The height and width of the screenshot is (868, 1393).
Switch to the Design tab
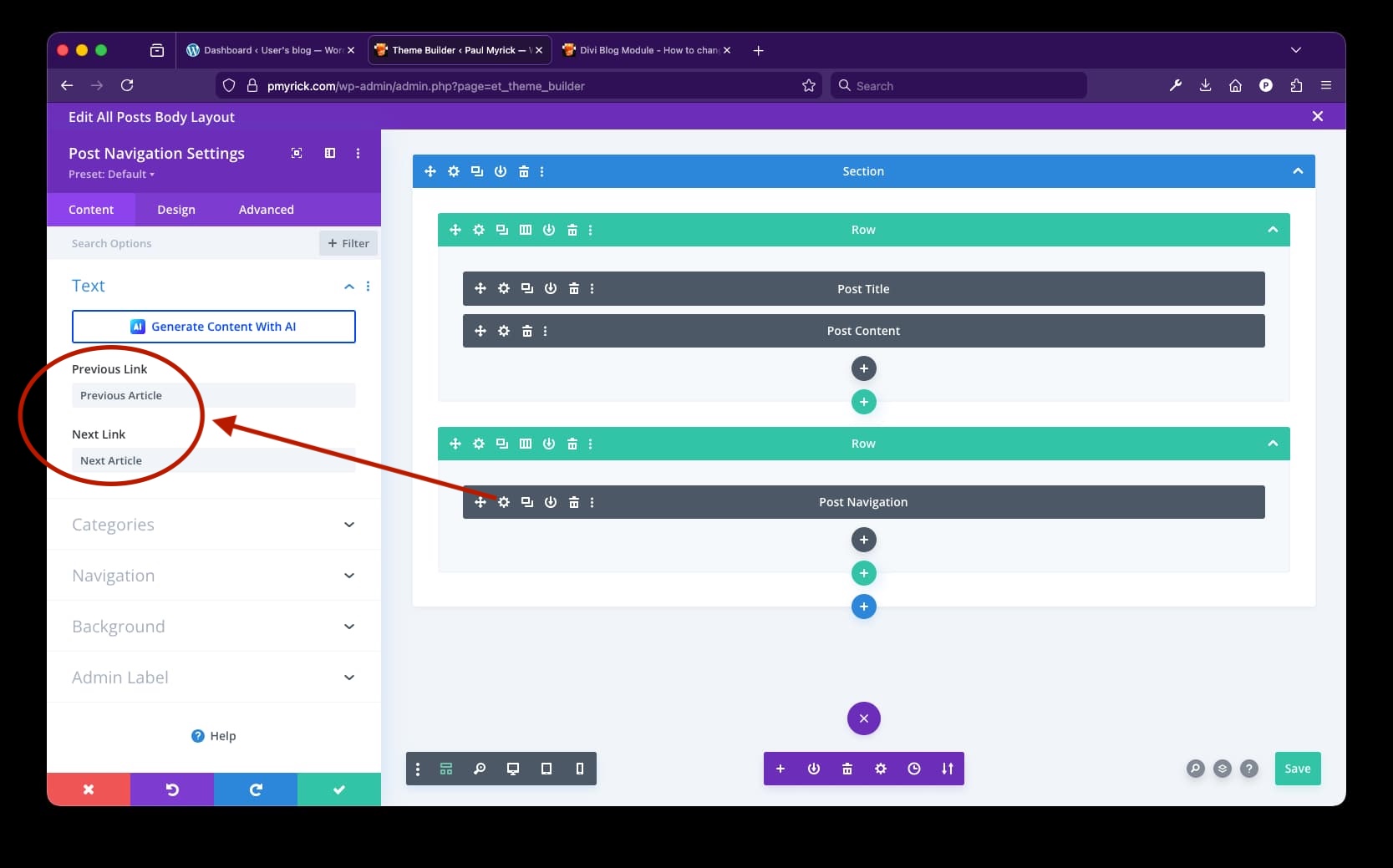[x=176, y=210]
